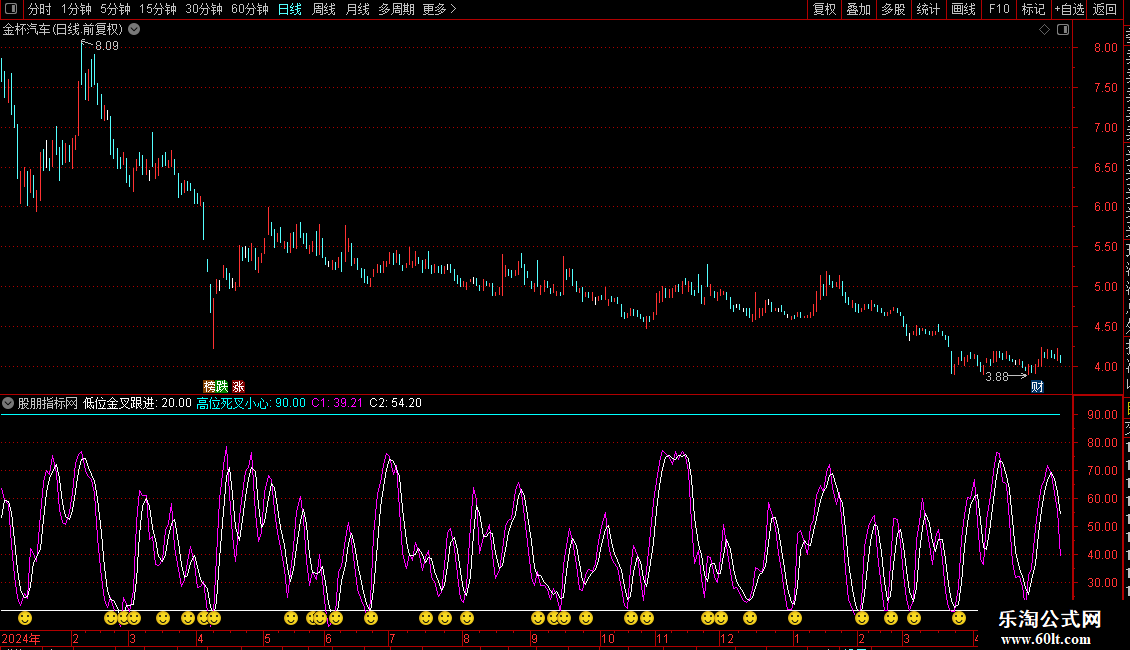
Task: Select the 60分钟 timeframe
Action: pyautogui.click(x=250, y=9)
